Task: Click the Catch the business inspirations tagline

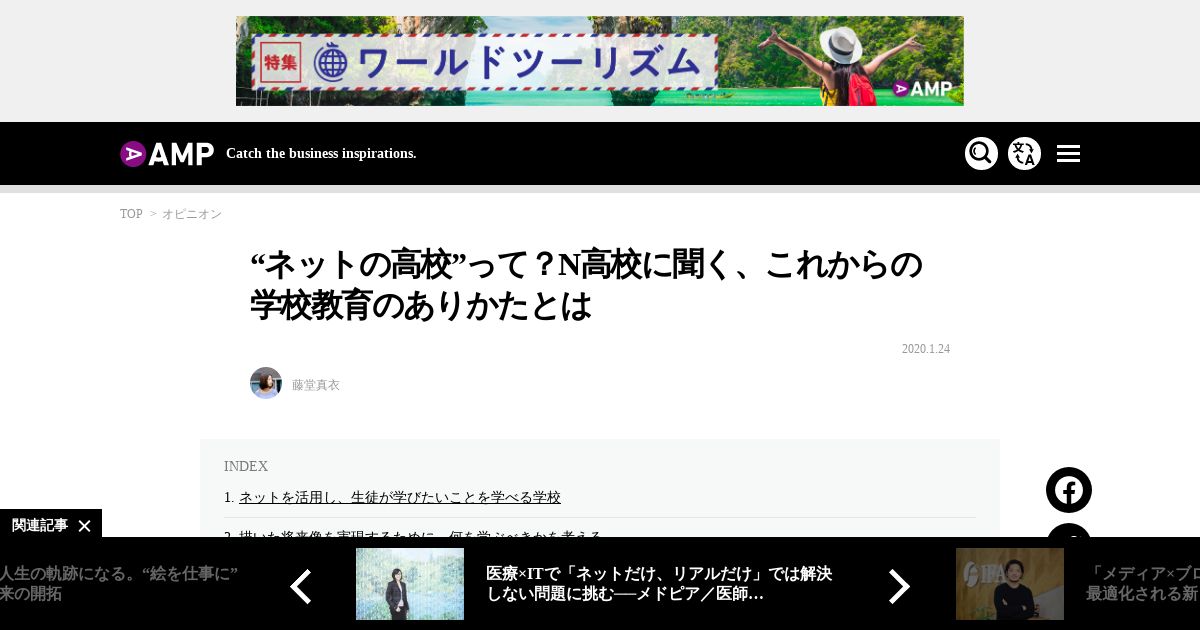Action: [x=321, y=153]
